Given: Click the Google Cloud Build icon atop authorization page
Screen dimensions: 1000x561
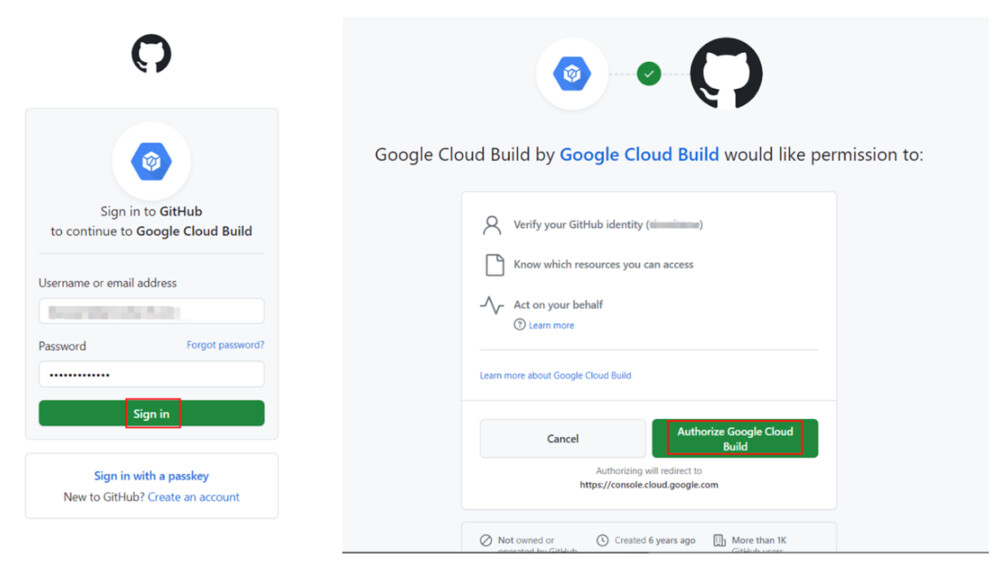Looking at the screenshot, I should click(x=572, y=74).
